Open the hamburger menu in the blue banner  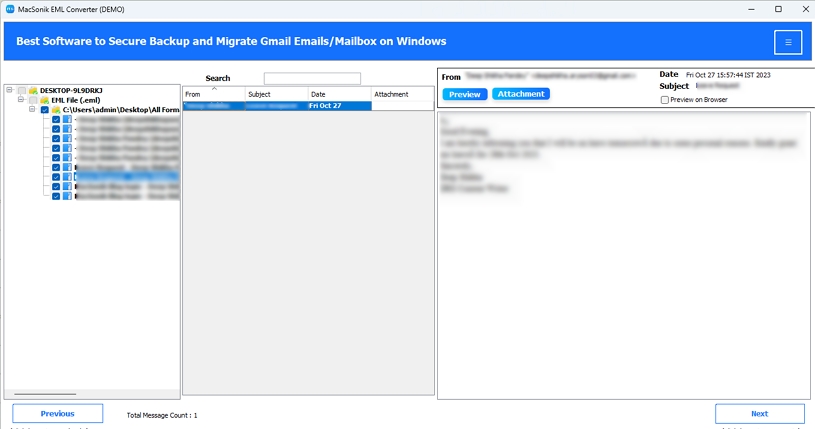[788, 42]
